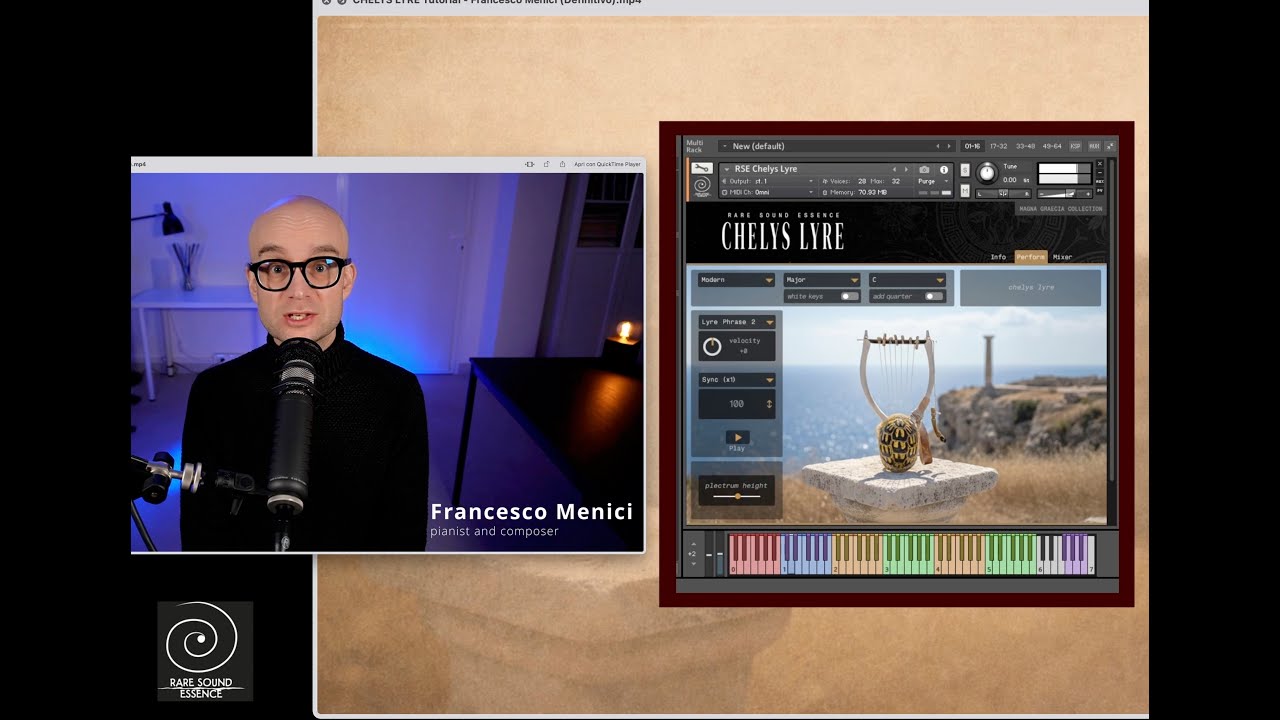Open the Purge dropdown
This screenshot has width=1280, height=720.
click(933, 181)
